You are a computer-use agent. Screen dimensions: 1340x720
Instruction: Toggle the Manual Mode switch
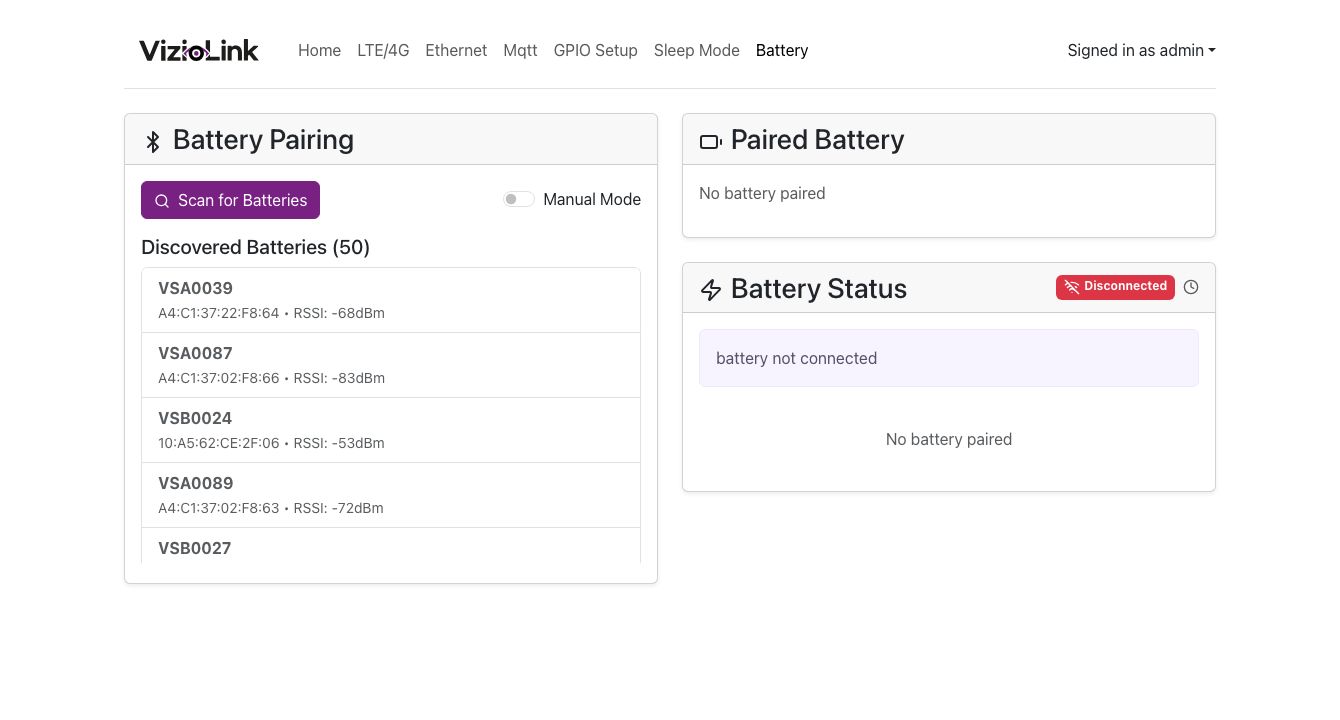519,199
